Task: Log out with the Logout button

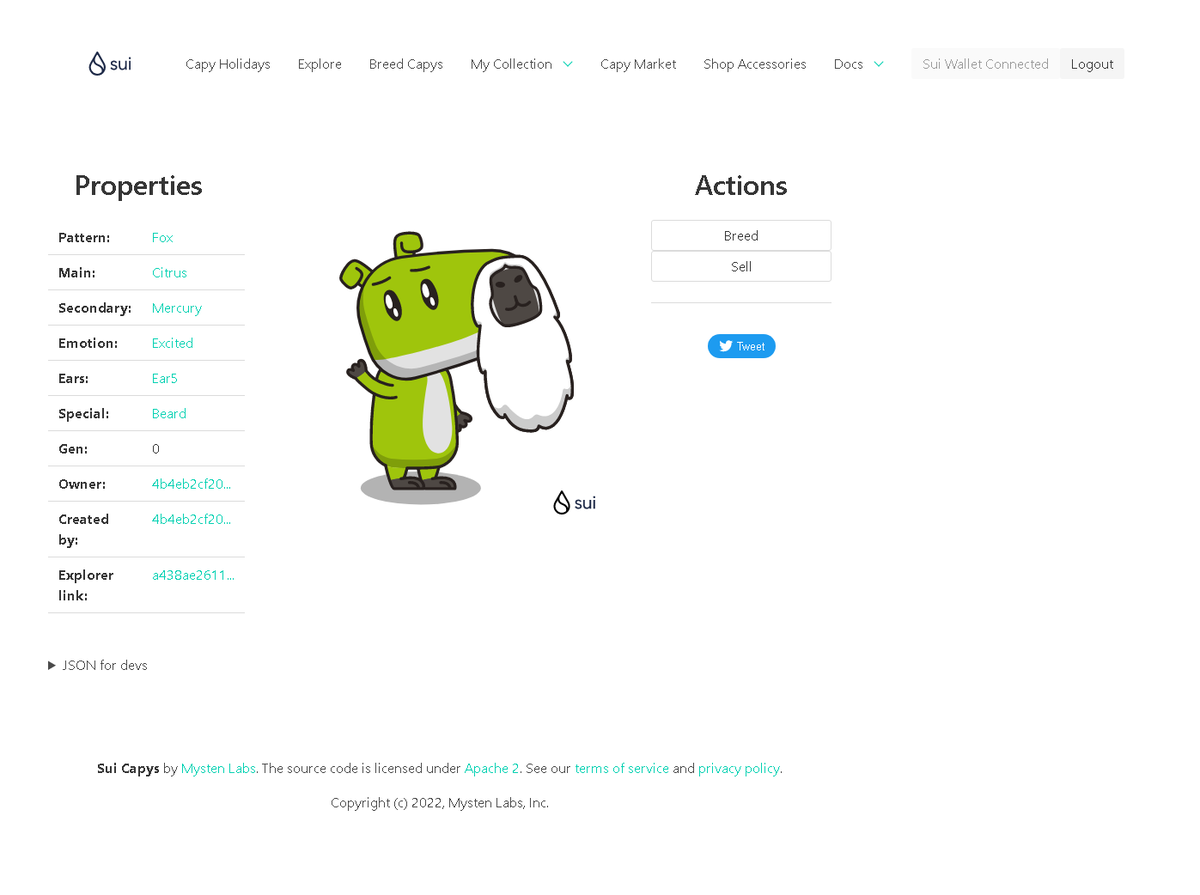Action: click(x=1092, y=64)
